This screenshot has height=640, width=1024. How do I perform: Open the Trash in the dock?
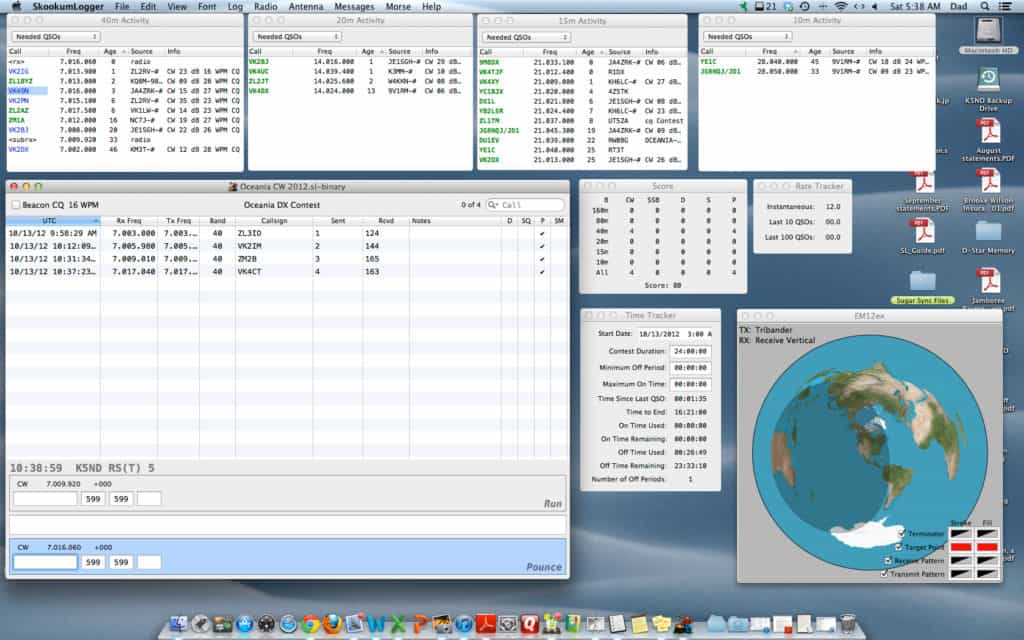[x=848, y=624]
